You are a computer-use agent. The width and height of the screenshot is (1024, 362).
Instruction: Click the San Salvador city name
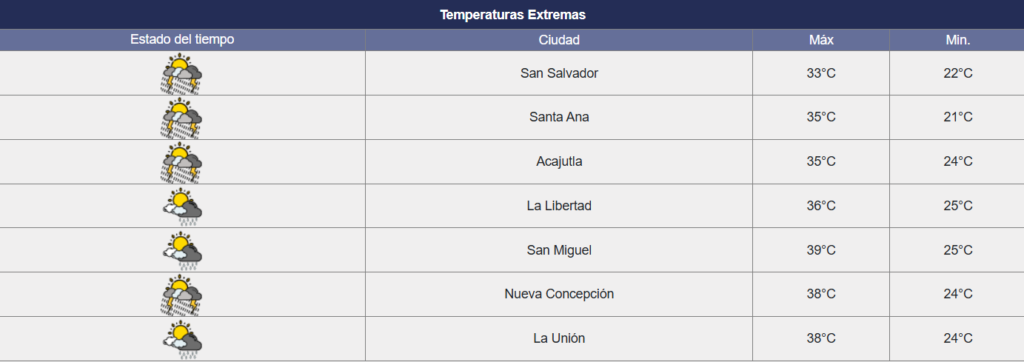559,73
